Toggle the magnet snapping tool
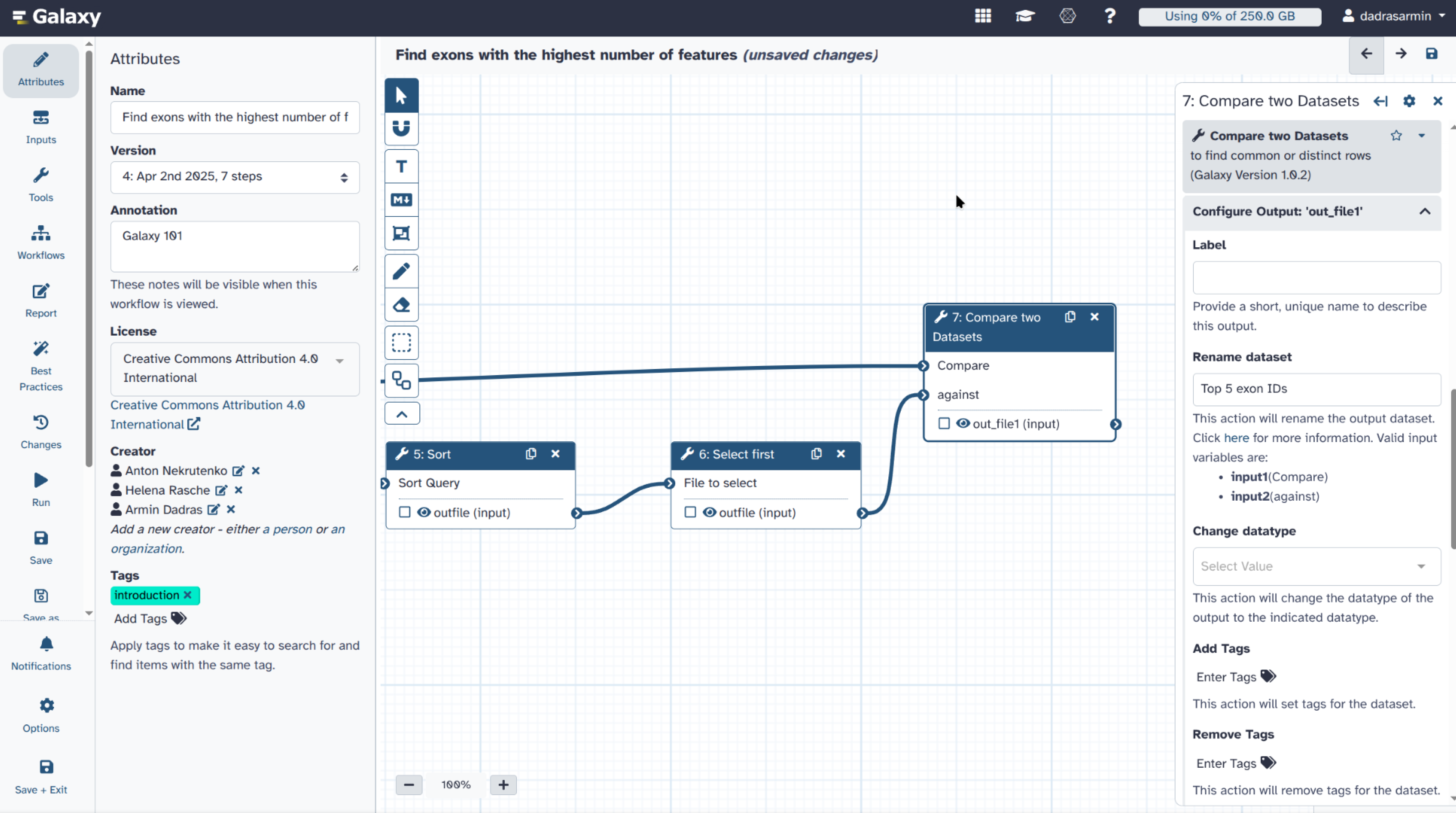Screen dimensions: 1456x813 click(401, 128)
